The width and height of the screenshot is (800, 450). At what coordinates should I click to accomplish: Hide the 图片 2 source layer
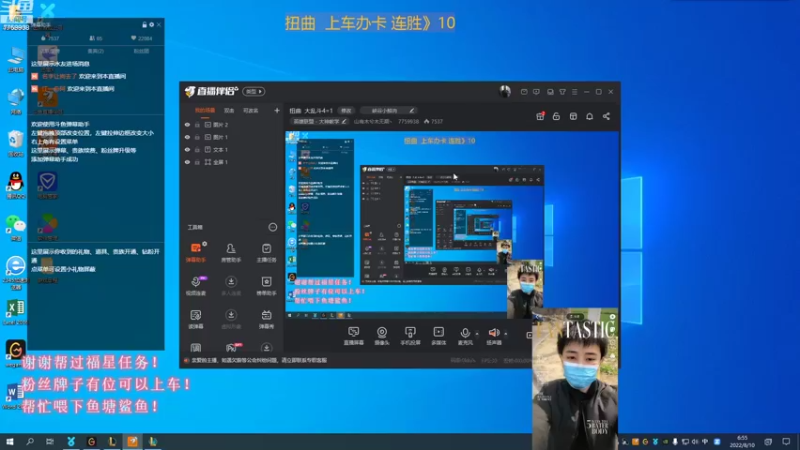pyautogui.click(x=187, y=124)
